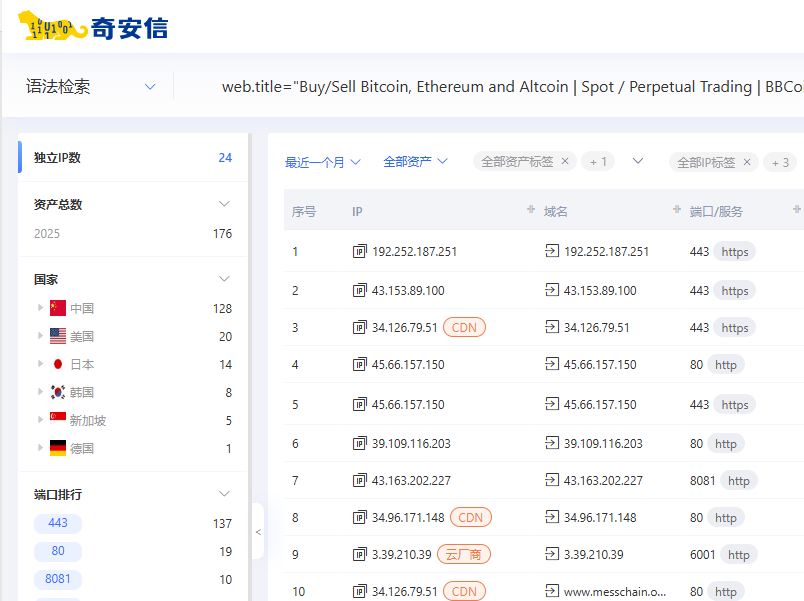
Task: Expand the asset tag chevron dropdown
Action: pos(637,161)
